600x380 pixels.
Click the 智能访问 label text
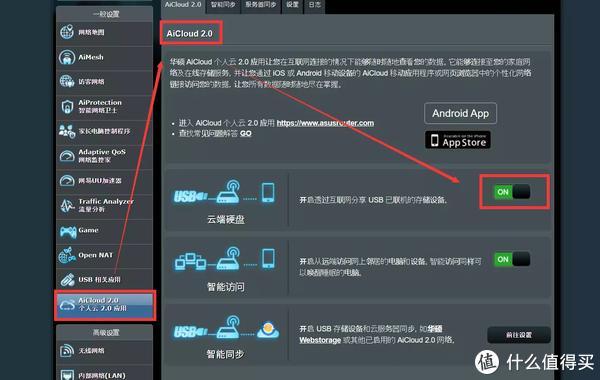(x=226, y=287)
